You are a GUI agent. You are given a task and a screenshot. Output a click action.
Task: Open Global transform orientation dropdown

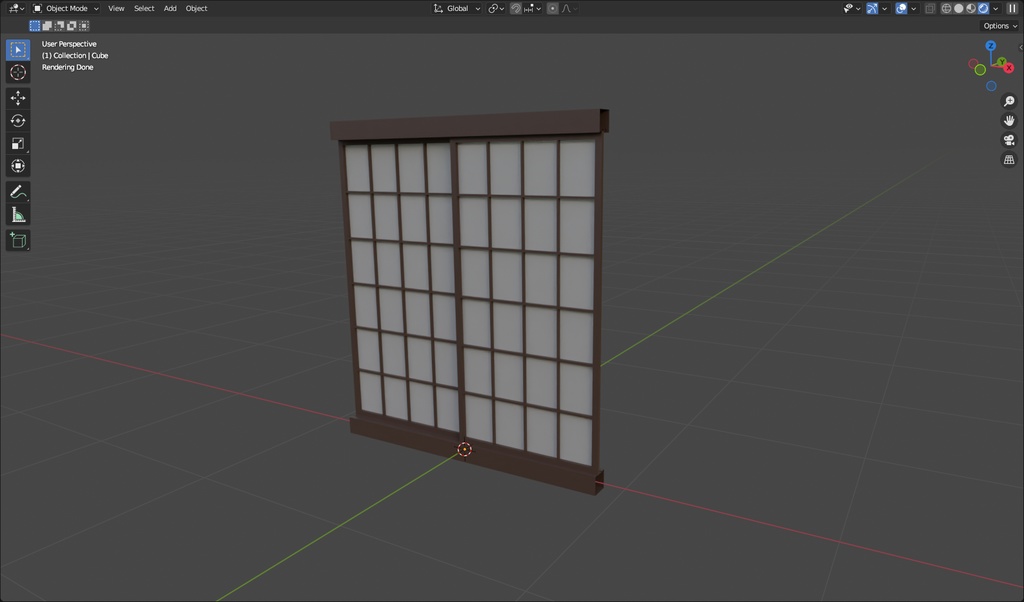(x=456, y=8)
